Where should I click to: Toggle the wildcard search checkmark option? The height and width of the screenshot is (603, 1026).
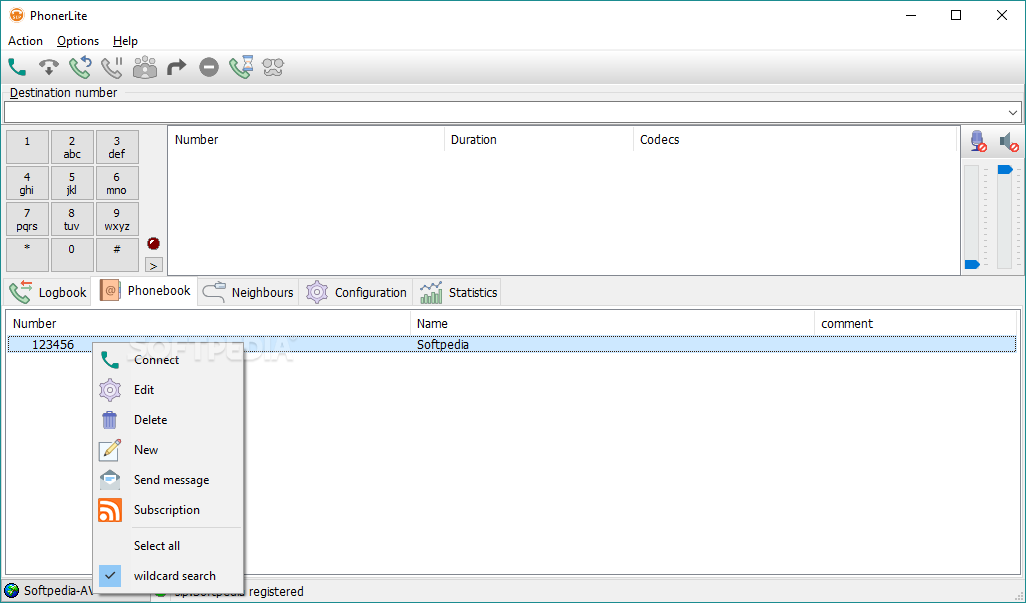(x=168, y=576)
